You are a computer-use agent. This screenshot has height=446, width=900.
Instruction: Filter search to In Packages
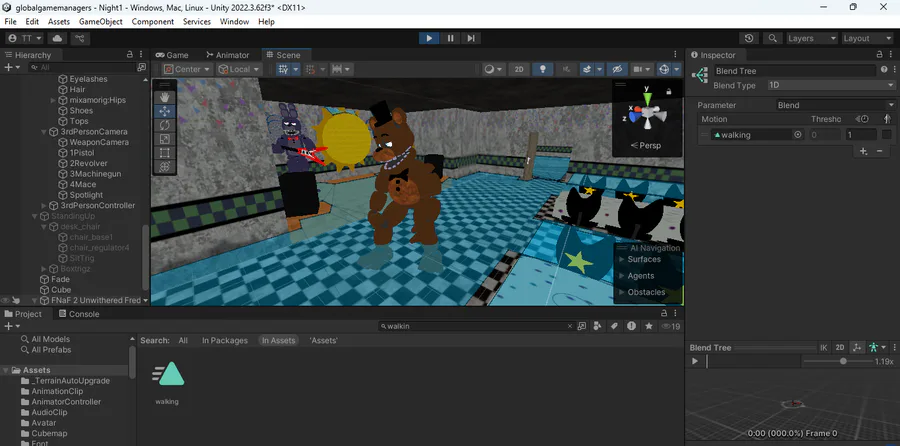[224, 340]
